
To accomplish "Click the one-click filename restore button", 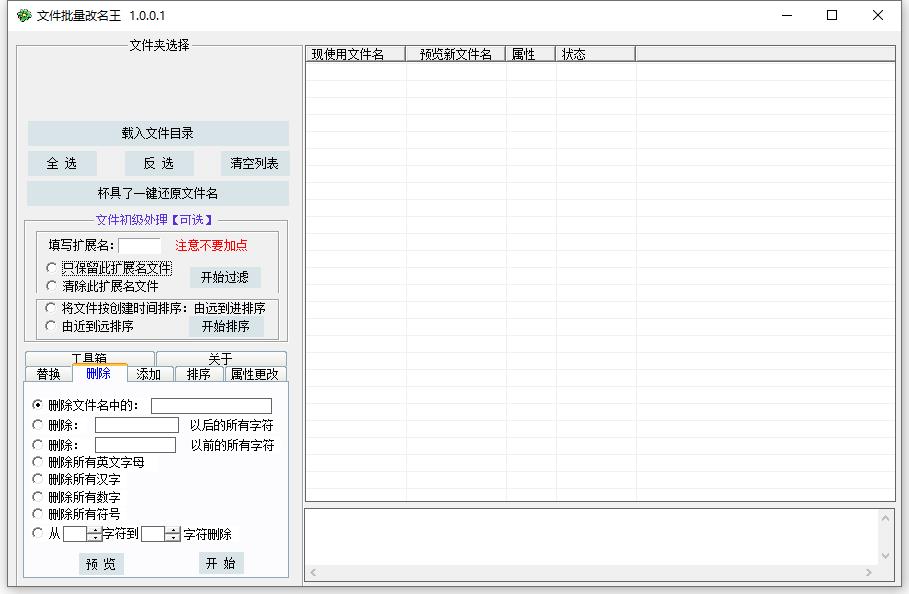I will tap(157, 192).
